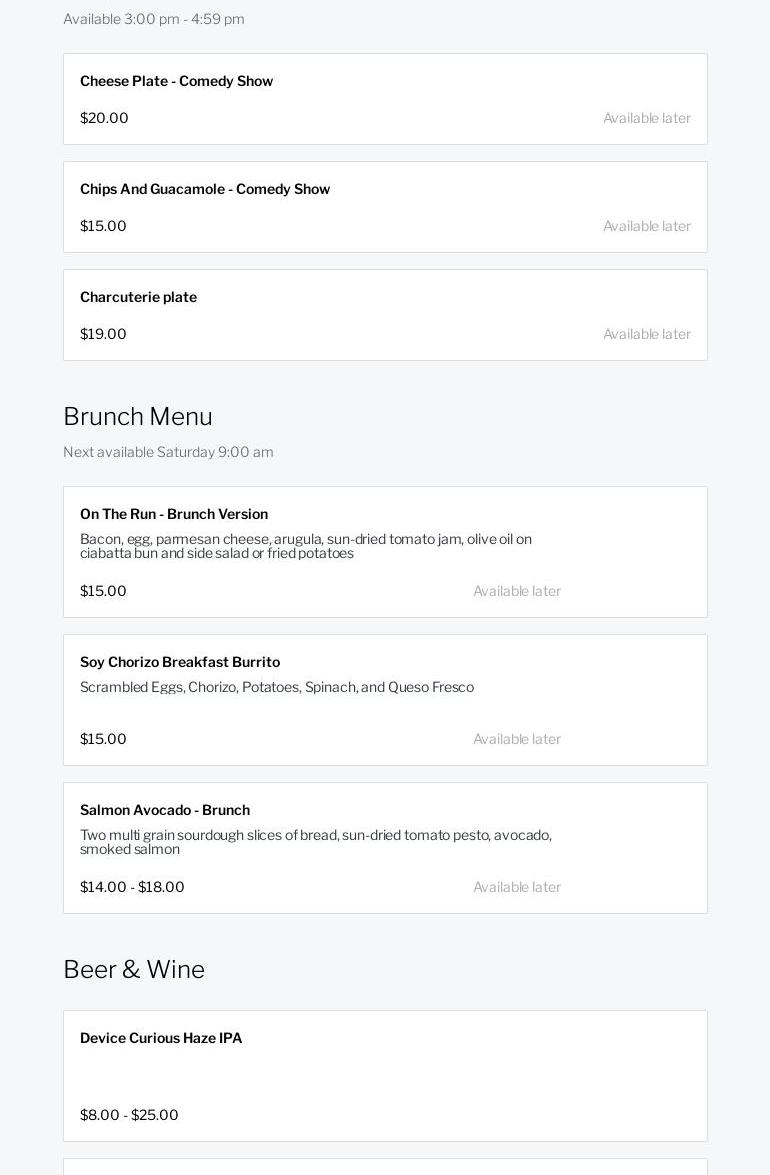Click the Brunch Menu section heading

pyautogui.click(x=138, y=416)
